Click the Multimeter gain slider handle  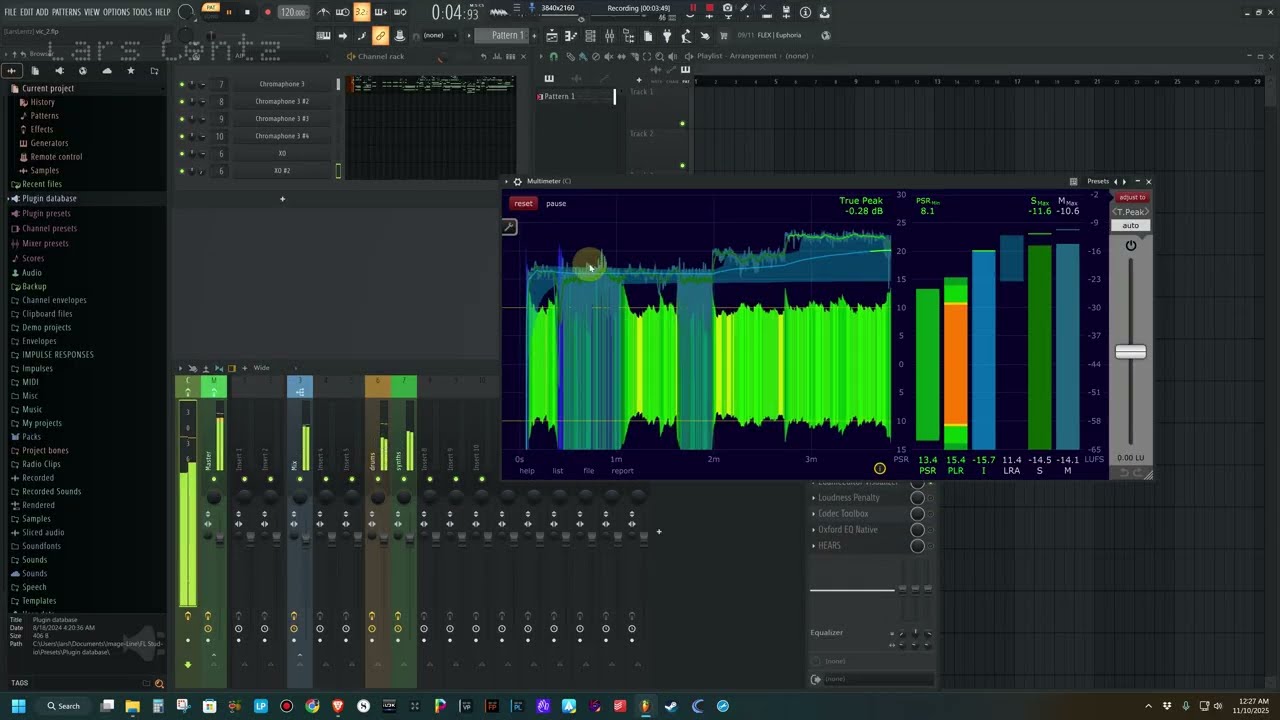coord(1131,352)
